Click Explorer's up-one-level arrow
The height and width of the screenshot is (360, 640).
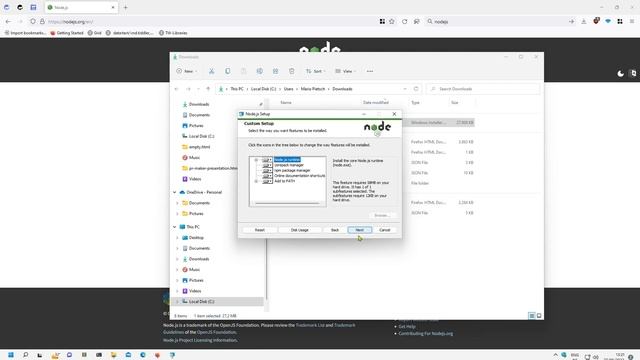click(208, 89)
